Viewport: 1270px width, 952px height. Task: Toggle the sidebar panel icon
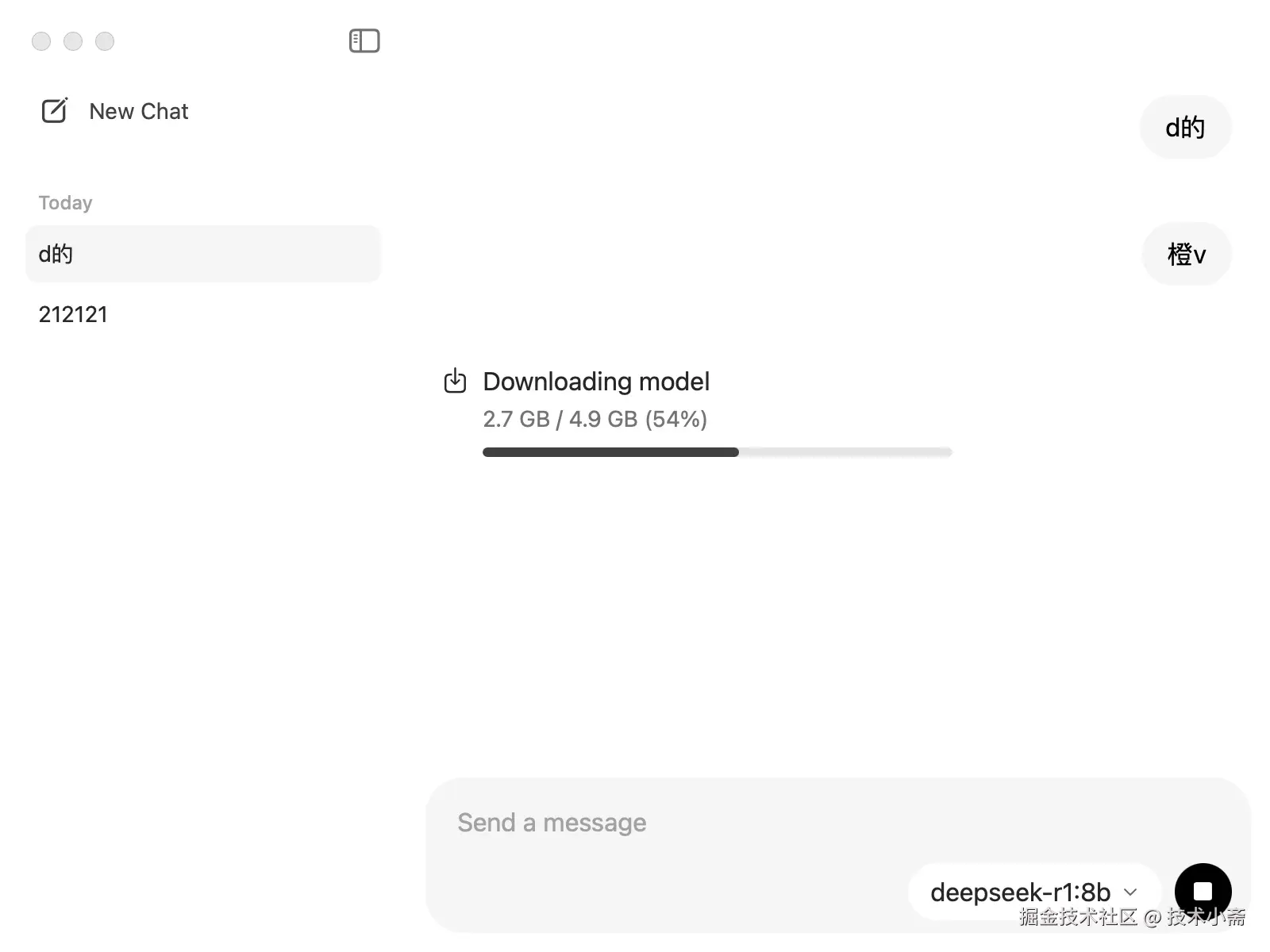tap(364, 40)
